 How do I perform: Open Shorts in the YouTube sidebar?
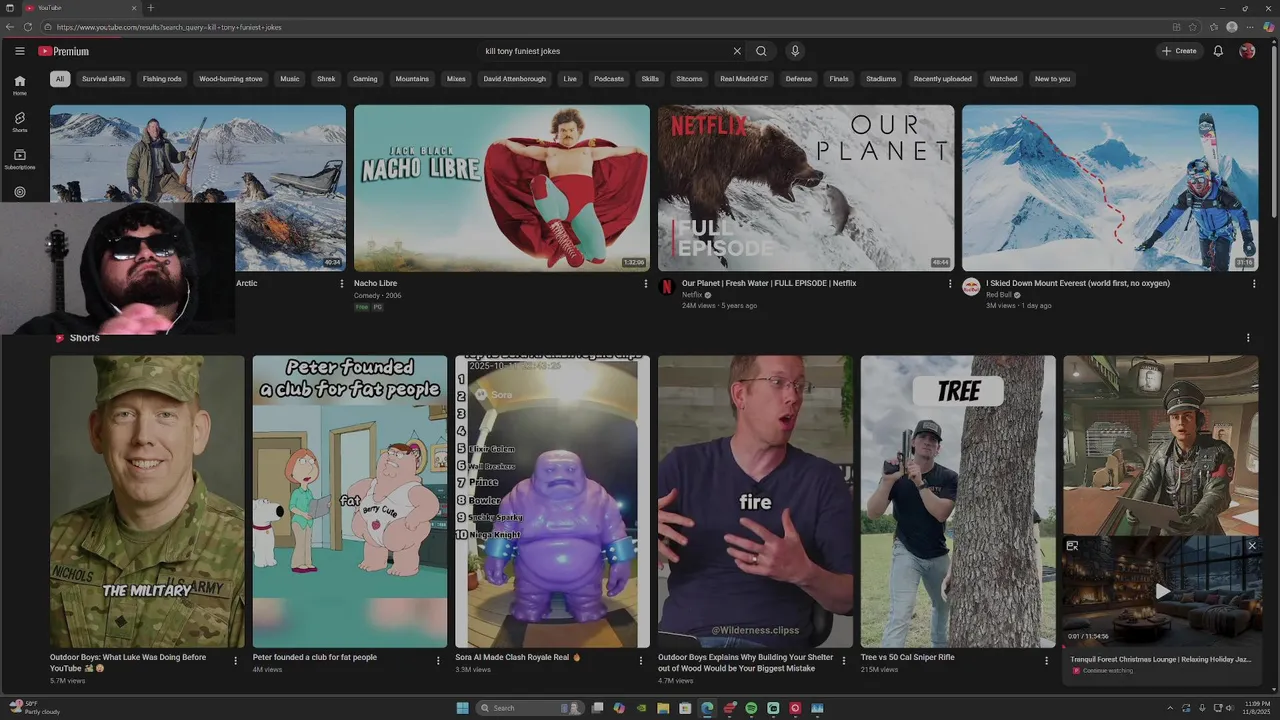20,122
